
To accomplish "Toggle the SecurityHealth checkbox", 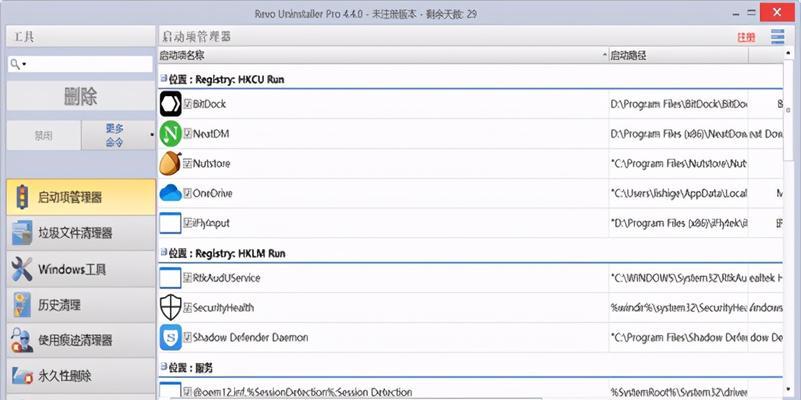I will click(187, 308).
